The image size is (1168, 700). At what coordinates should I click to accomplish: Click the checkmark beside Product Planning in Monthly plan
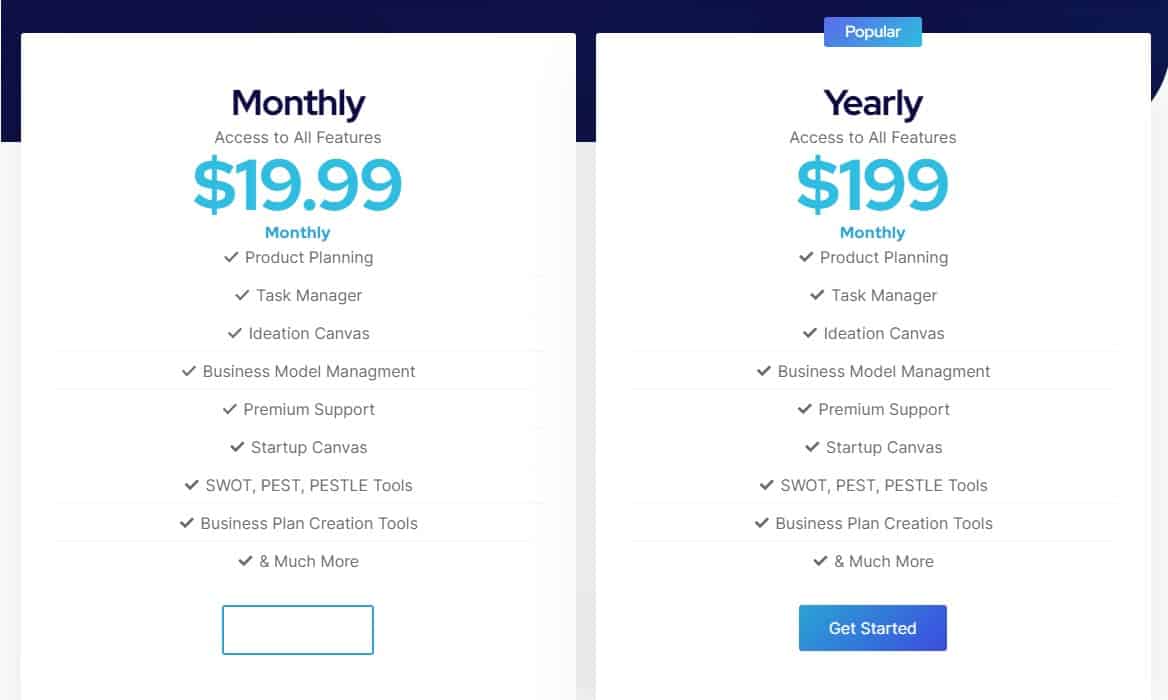[x=230, y=257]
